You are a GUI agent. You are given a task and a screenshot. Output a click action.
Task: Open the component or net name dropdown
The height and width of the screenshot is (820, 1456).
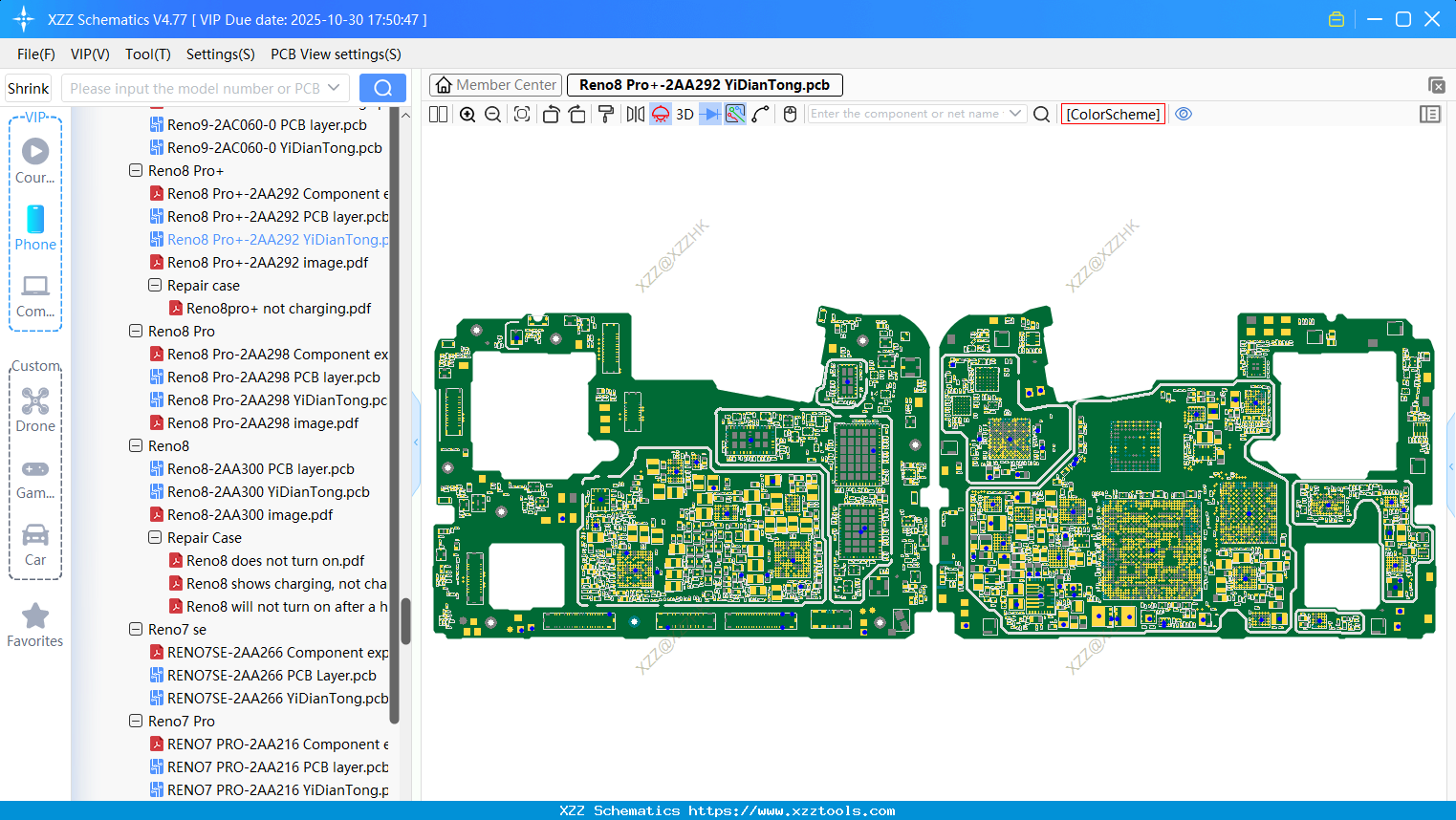tap(1015, 114)
